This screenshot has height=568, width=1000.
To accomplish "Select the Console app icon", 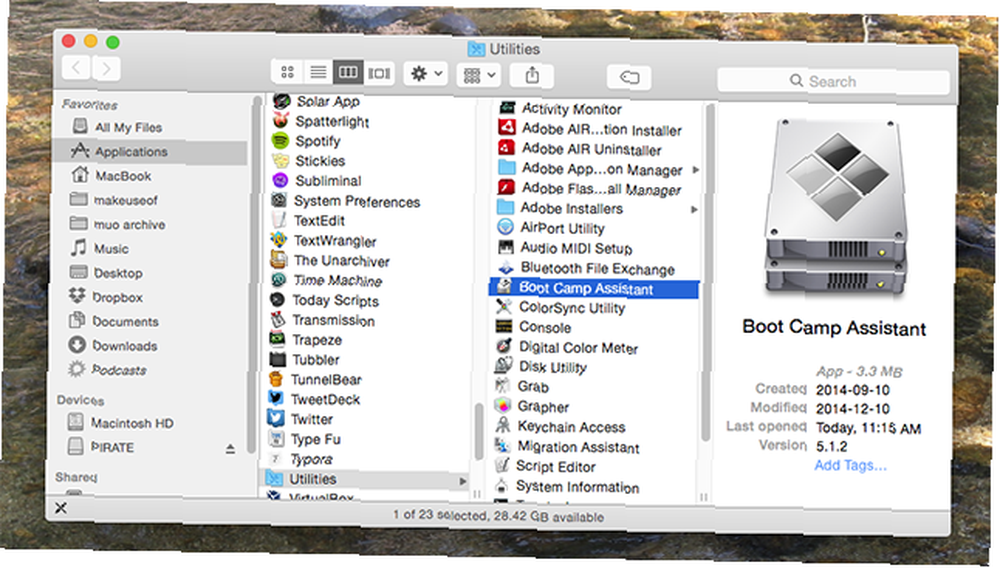I will [x=504, y=326].
